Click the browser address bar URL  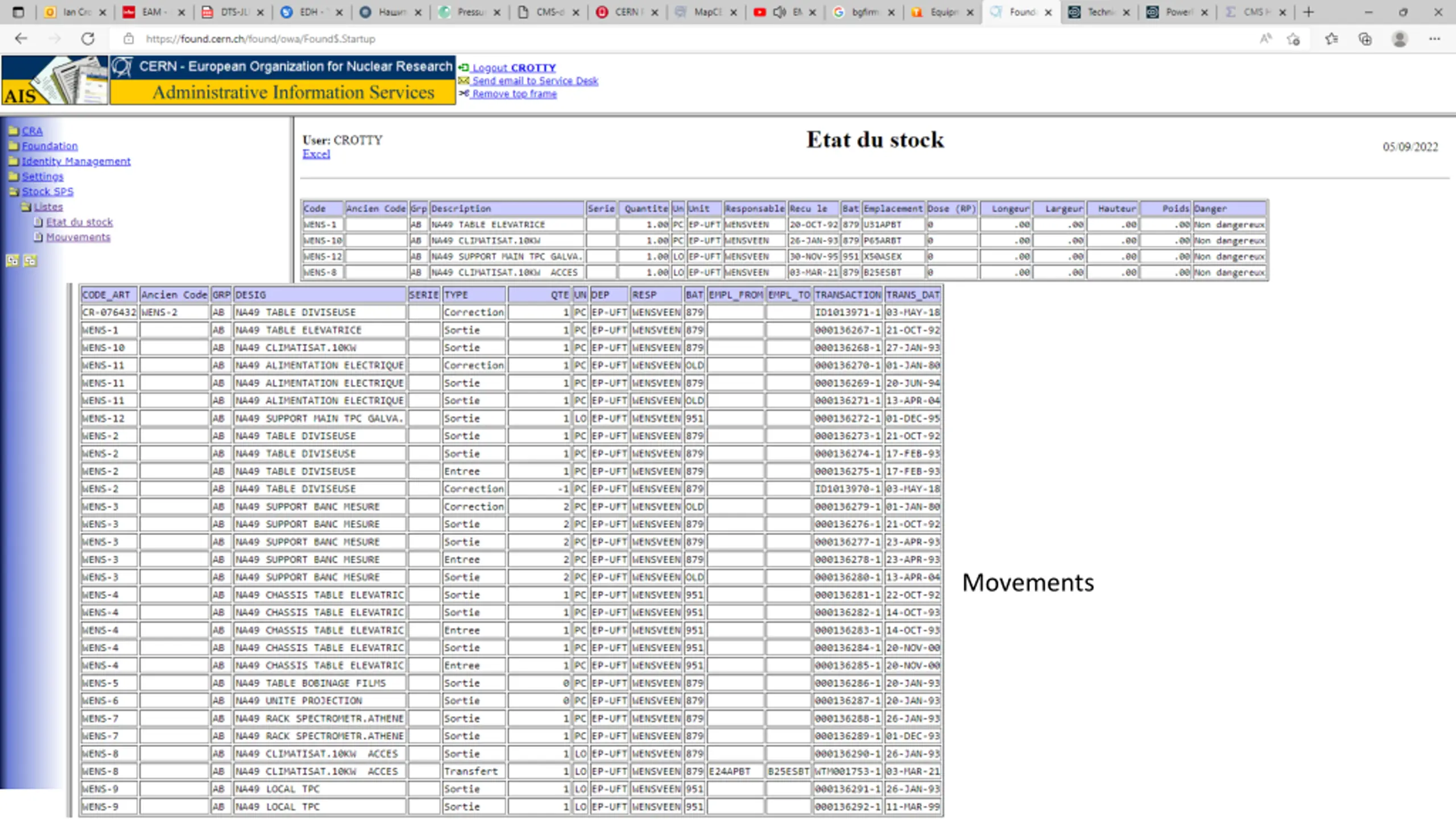(x=260, y=39)
